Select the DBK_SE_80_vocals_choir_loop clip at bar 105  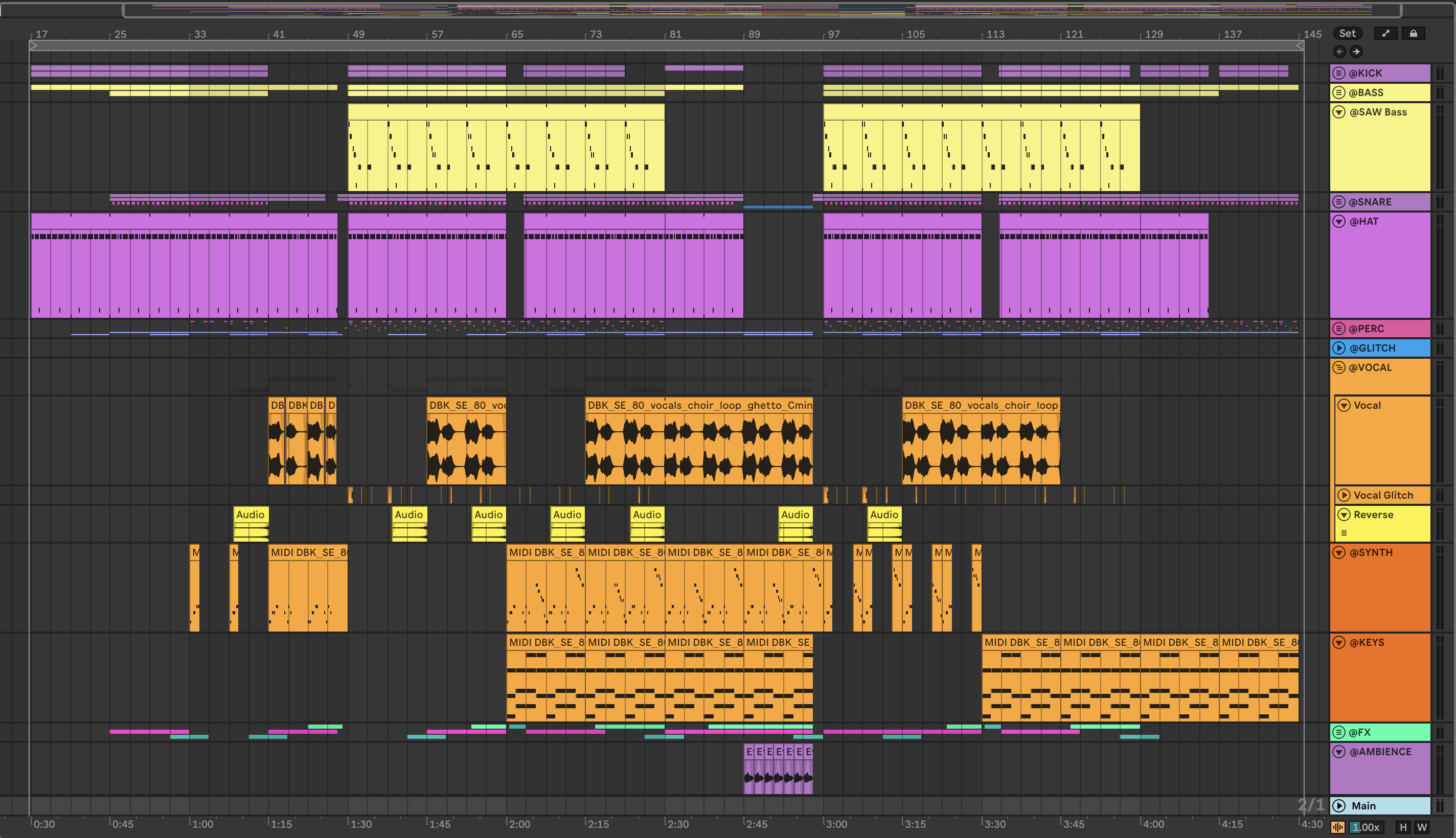click(x=981, y=440)
